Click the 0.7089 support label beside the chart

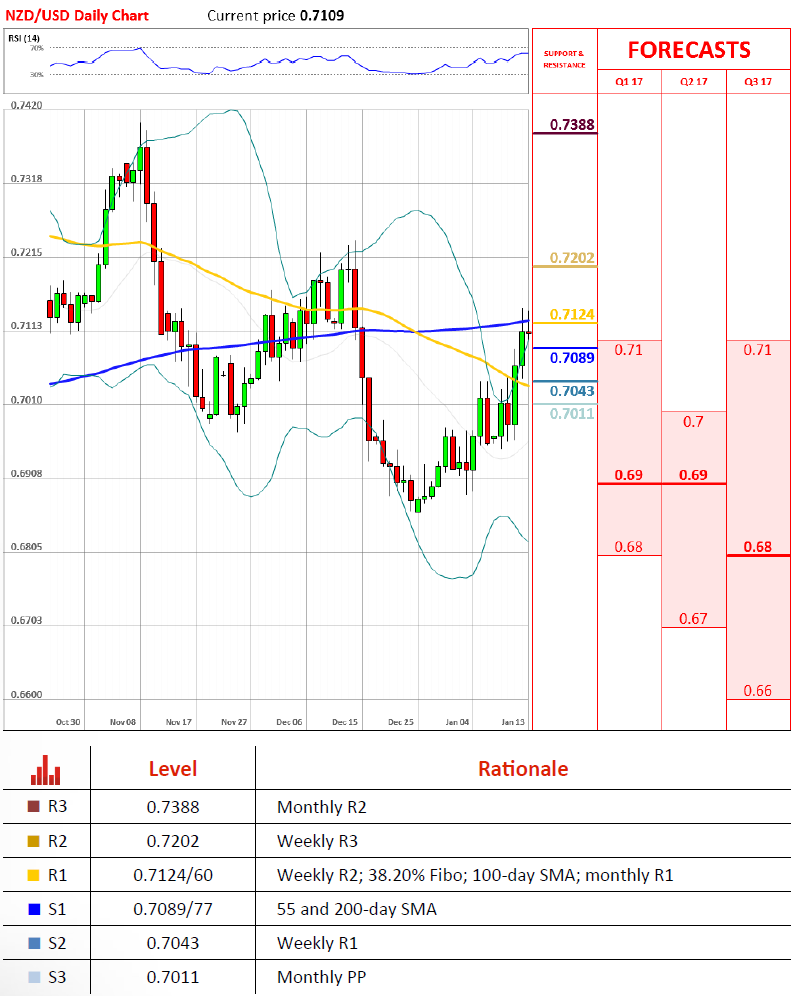pyautogui.click(x=572, y=358)
